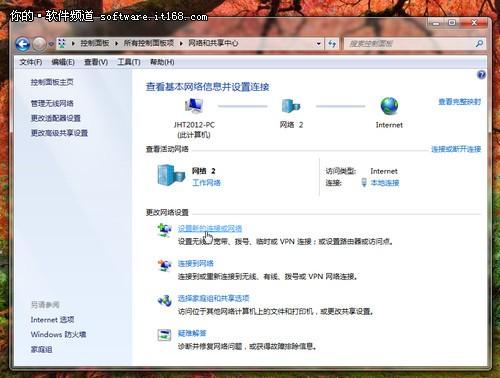Click the JHT2012-PC computer icon
500x378 pixels.
(x=194, y=105)
